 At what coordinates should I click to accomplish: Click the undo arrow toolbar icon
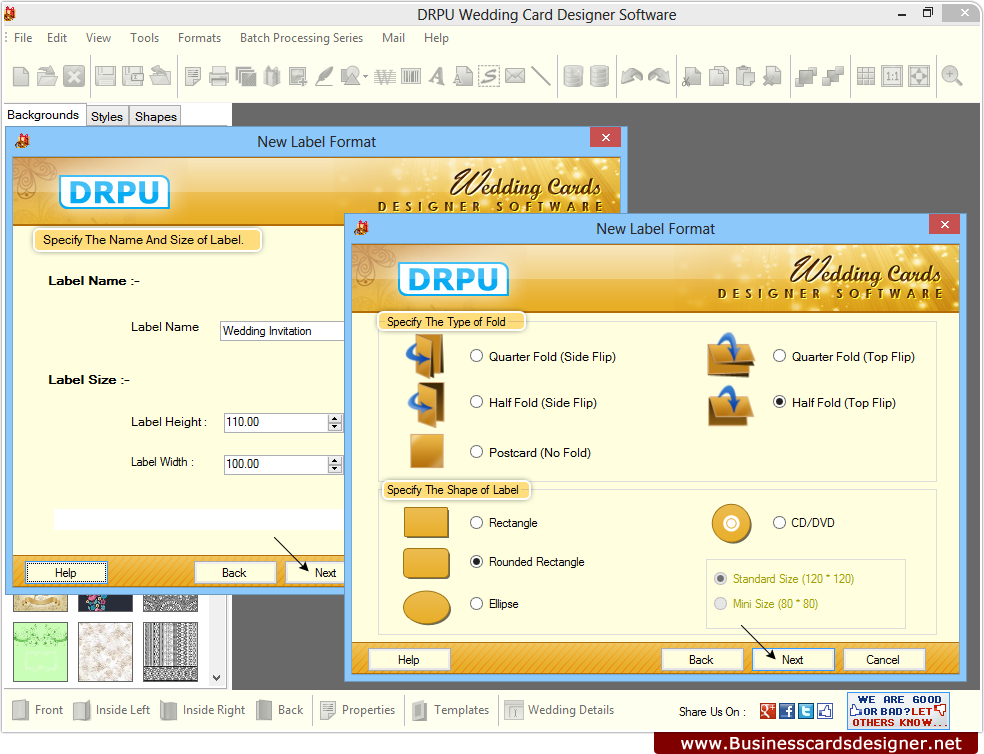[631, 77]
